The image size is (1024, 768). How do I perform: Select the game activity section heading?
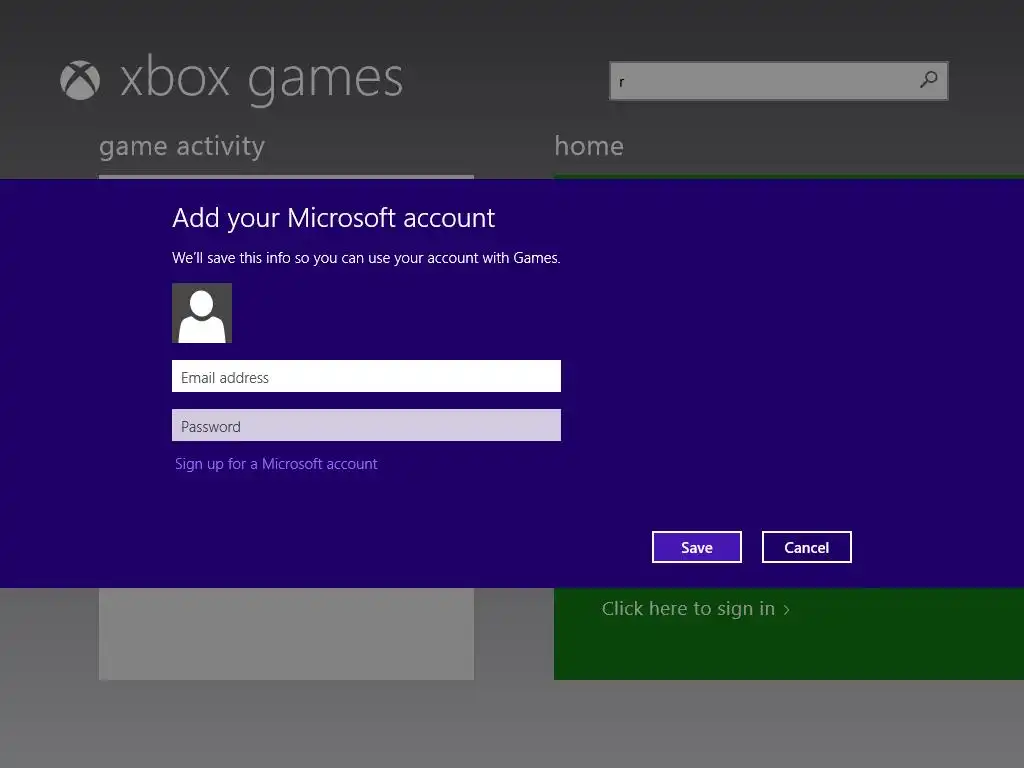pyautogui.click(x=182, y=146)
